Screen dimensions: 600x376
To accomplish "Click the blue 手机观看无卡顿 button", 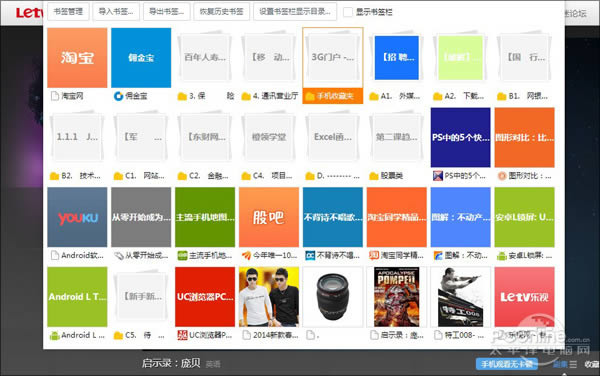I will [x=507, y=364].
